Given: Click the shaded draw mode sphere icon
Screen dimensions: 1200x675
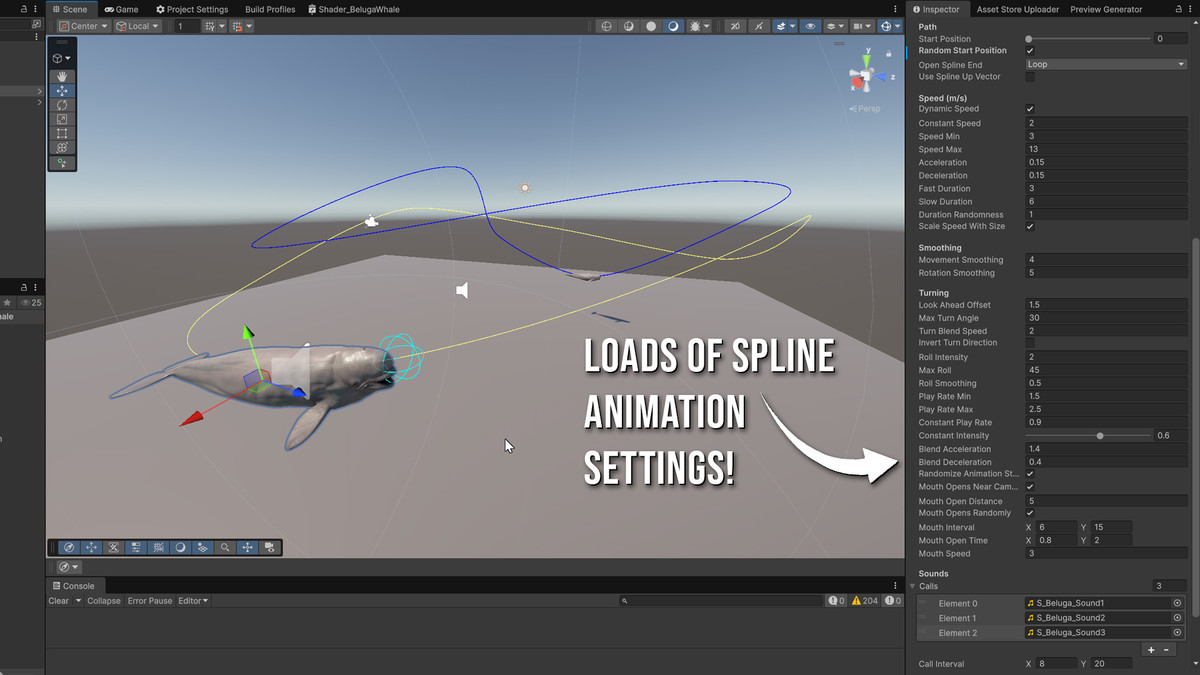Looking at the screenshot, I should coord(673,26).
